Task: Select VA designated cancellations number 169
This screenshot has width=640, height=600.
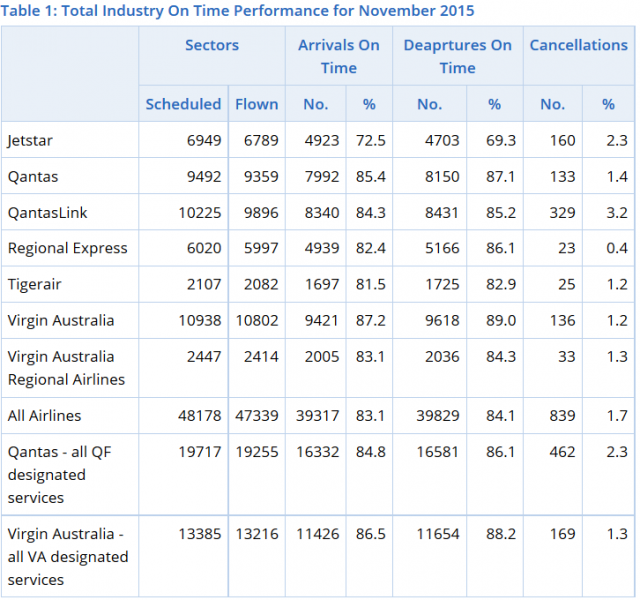Action: [x=562, y=534]
